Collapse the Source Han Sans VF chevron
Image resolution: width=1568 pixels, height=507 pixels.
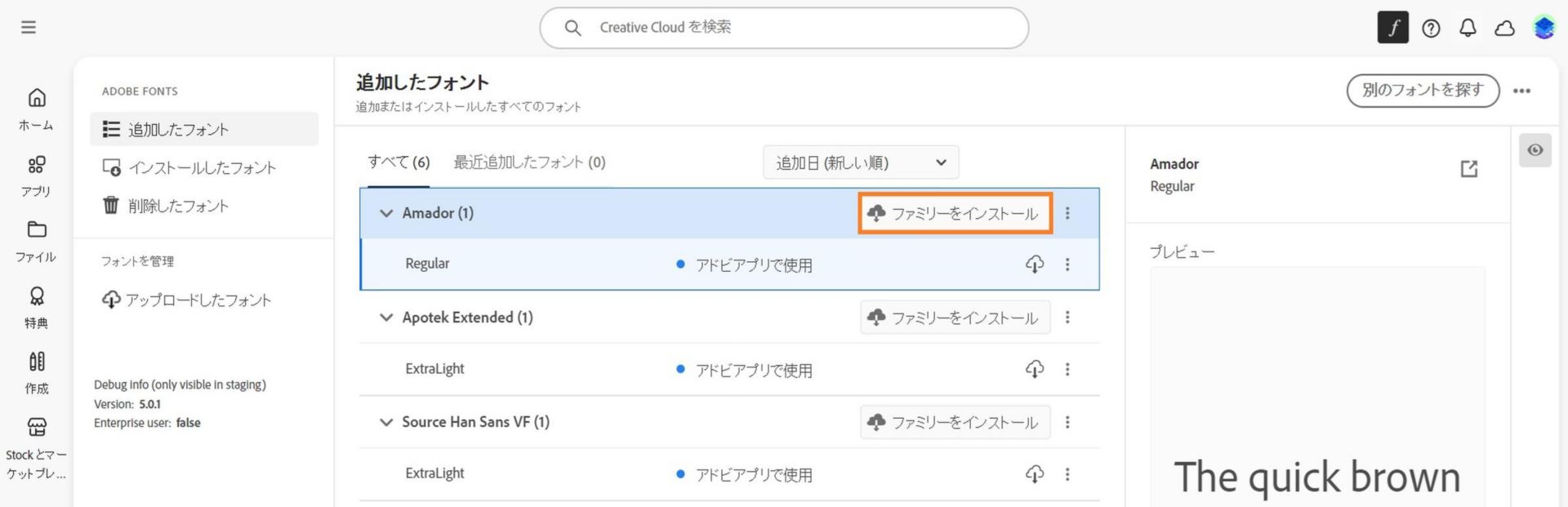point(386,422)
